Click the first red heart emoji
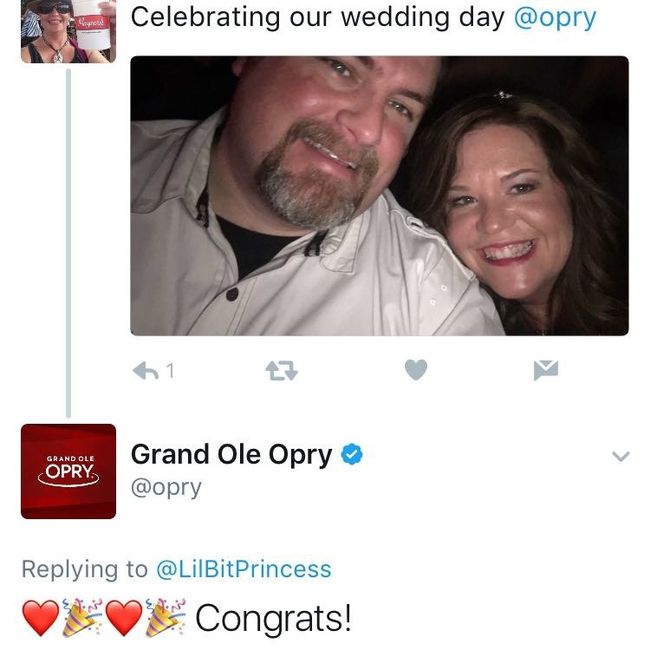650x650 pixels. (x=40, y=619)
